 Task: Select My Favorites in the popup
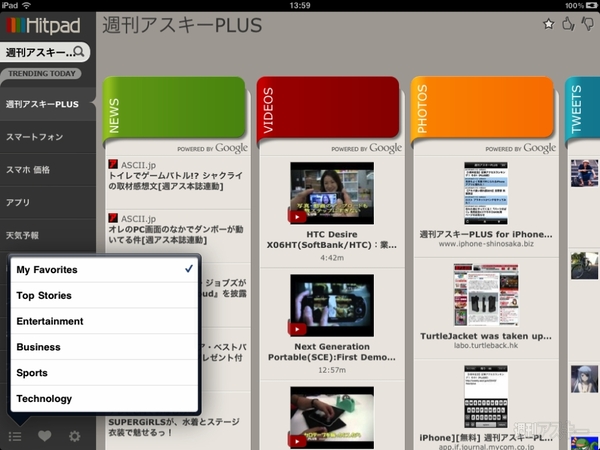coord(104,270)
